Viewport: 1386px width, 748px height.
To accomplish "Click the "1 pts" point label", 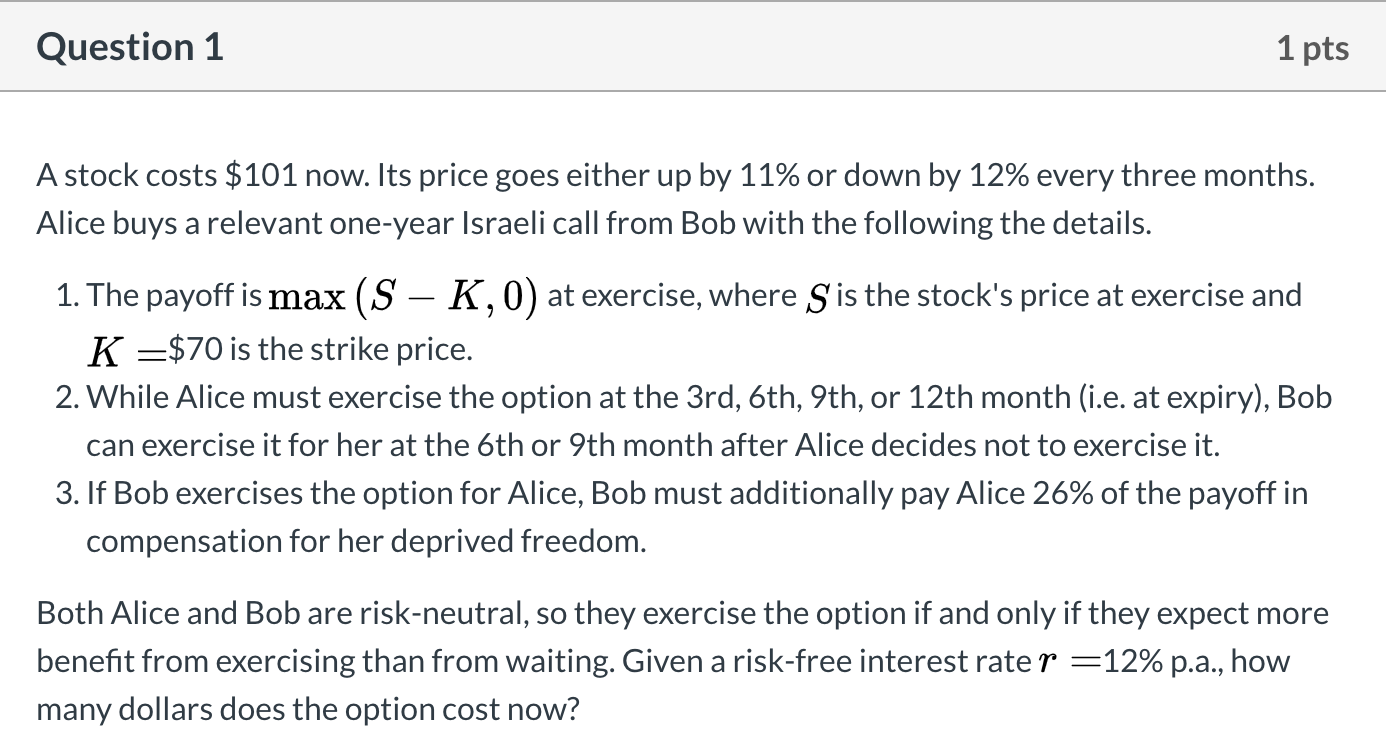I will (x=1313, y=48).
